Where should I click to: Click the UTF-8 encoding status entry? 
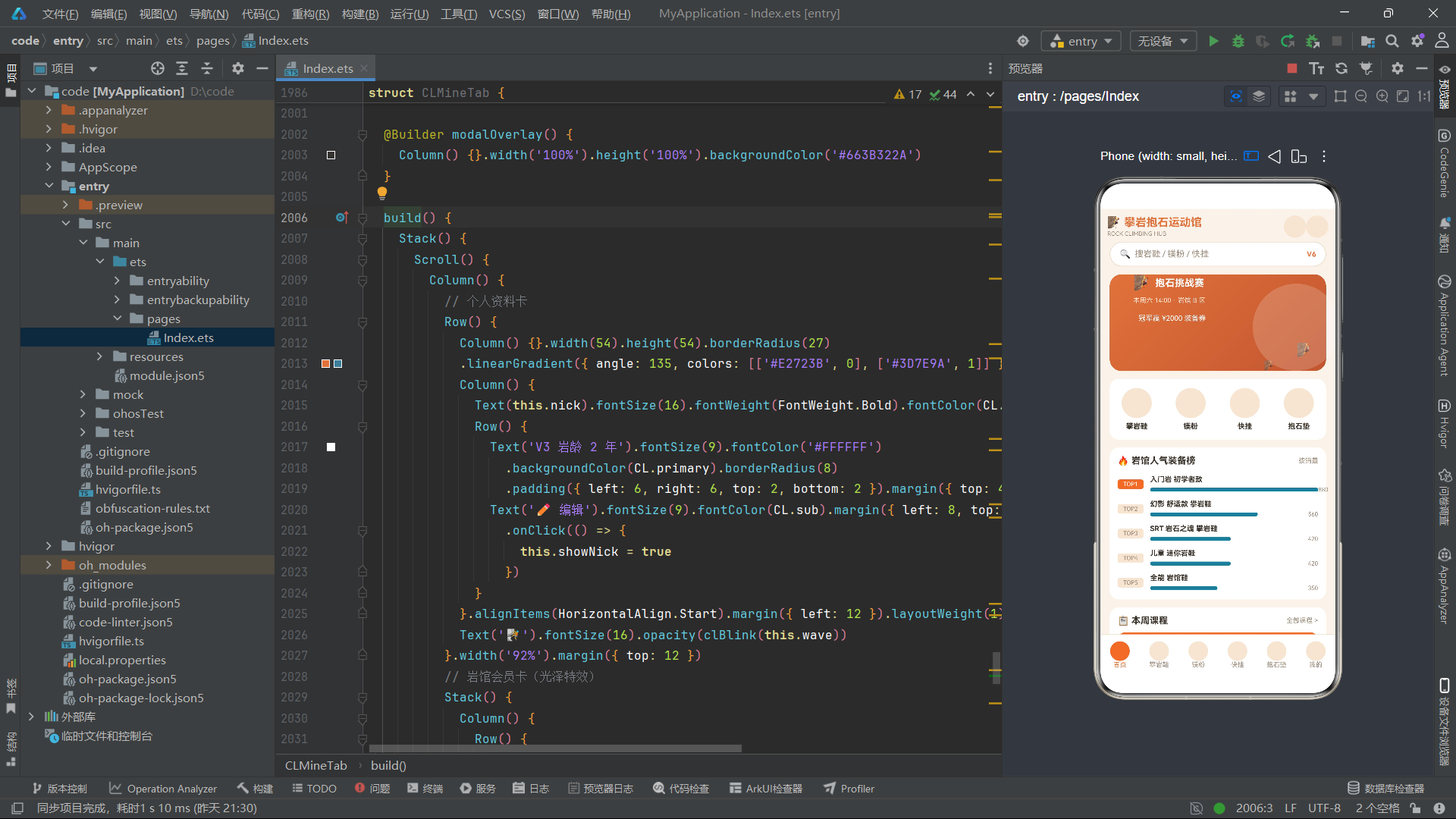1324,808
